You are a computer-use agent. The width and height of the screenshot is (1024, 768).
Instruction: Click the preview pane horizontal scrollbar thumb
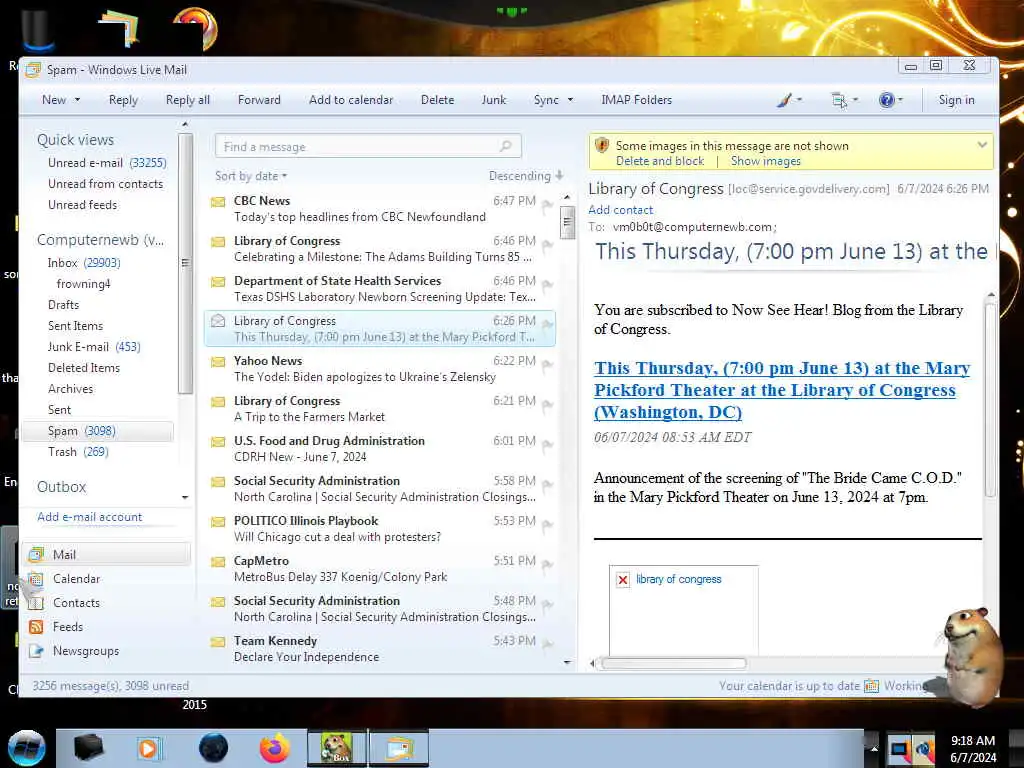coord(673,664)
